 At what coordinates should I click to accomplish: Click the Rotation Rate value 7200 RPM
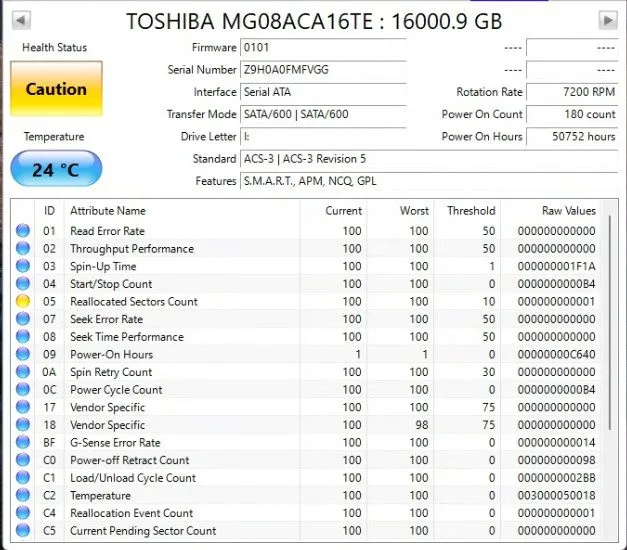point(572,92)
